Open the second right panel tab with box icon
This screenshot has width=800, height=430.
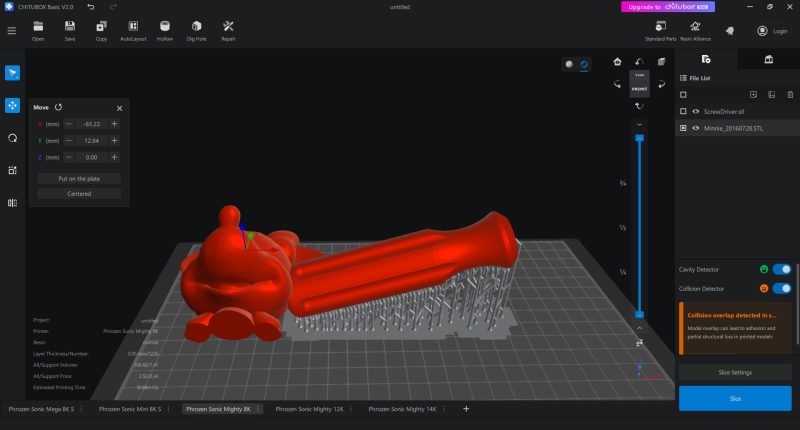click(768, 59)
